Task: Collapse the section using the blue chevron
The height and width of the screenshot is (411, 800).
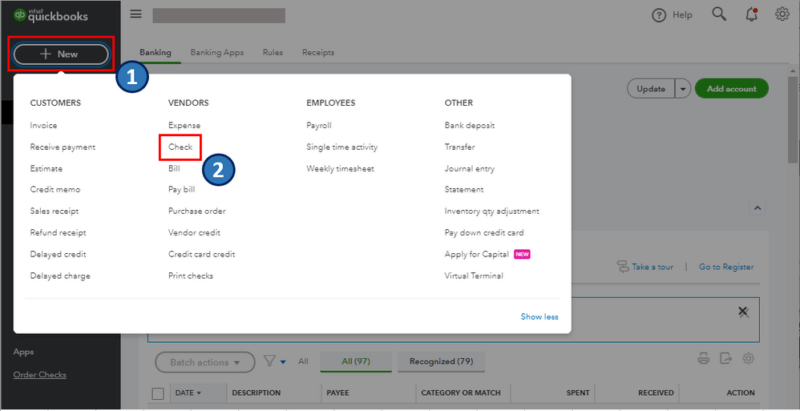Action: coord(757,208)
